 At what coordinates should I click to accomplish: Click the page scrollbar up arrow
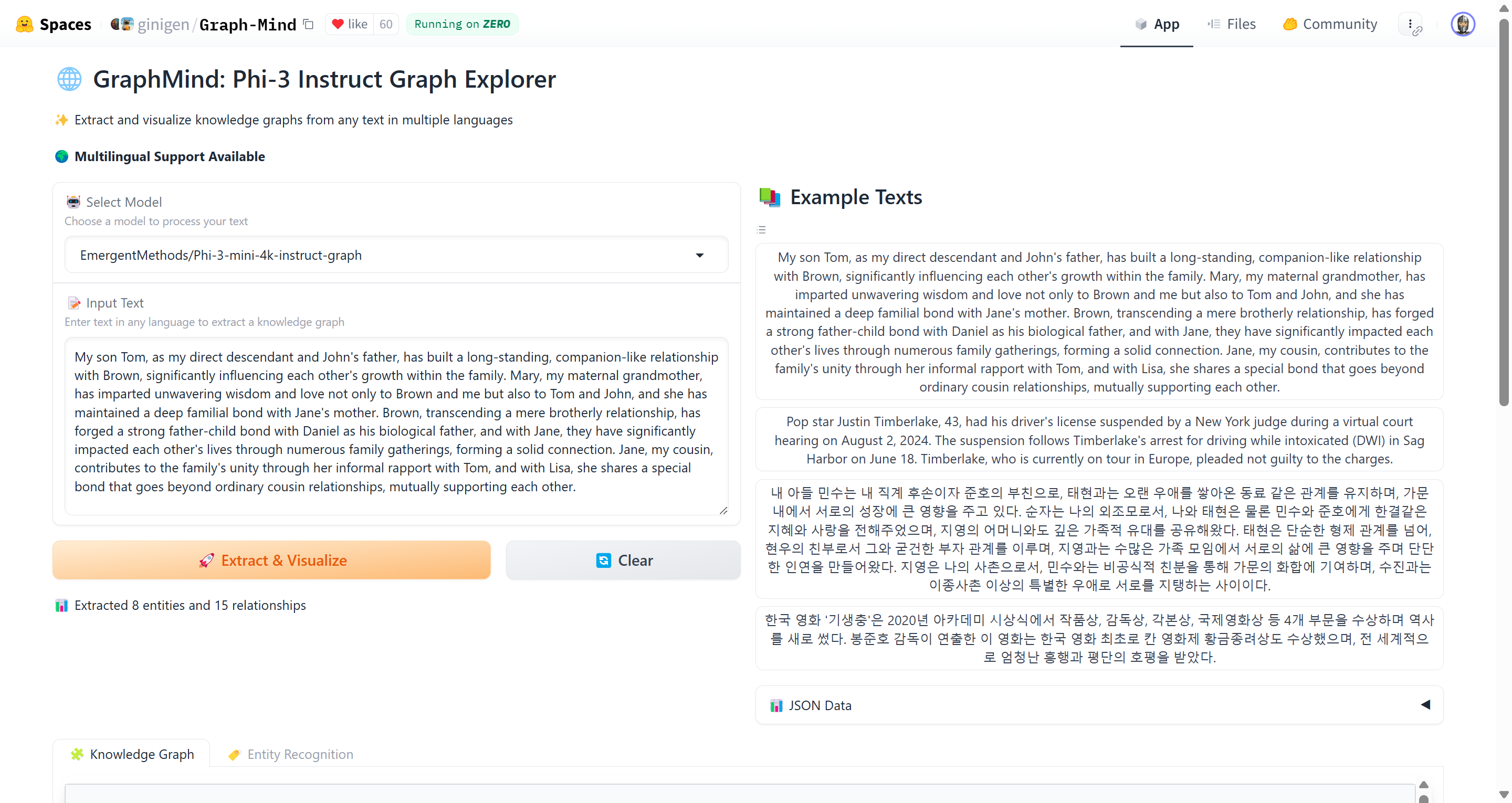tap(1503, 8)
